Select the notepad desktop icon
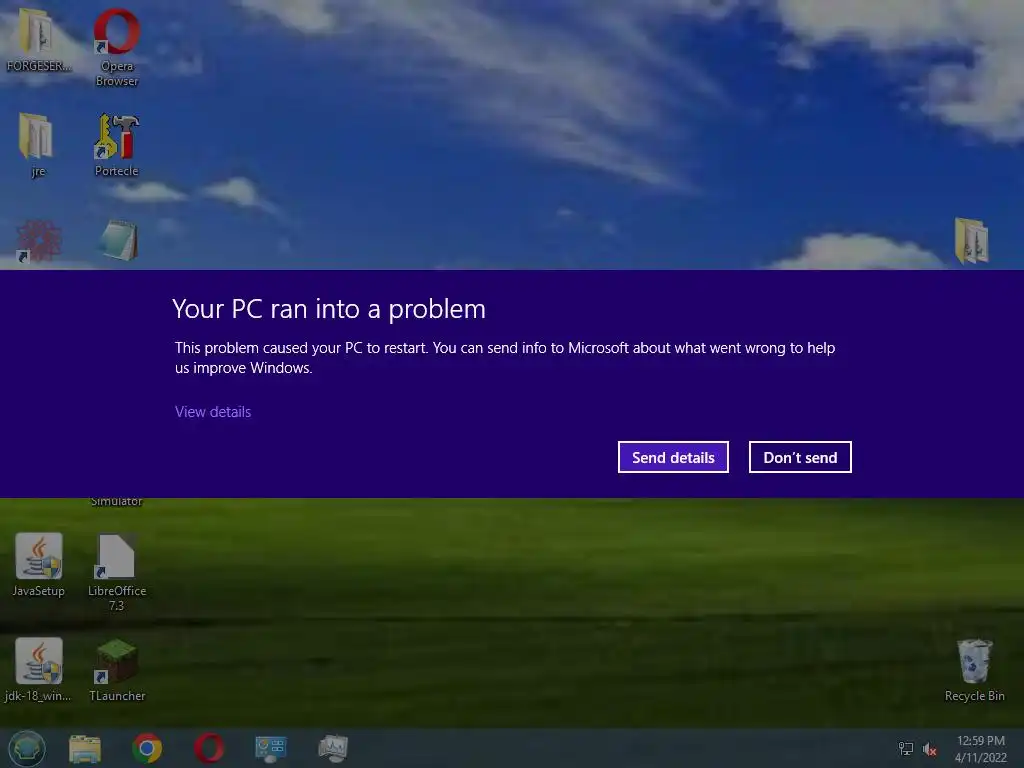 coord(119,240)
